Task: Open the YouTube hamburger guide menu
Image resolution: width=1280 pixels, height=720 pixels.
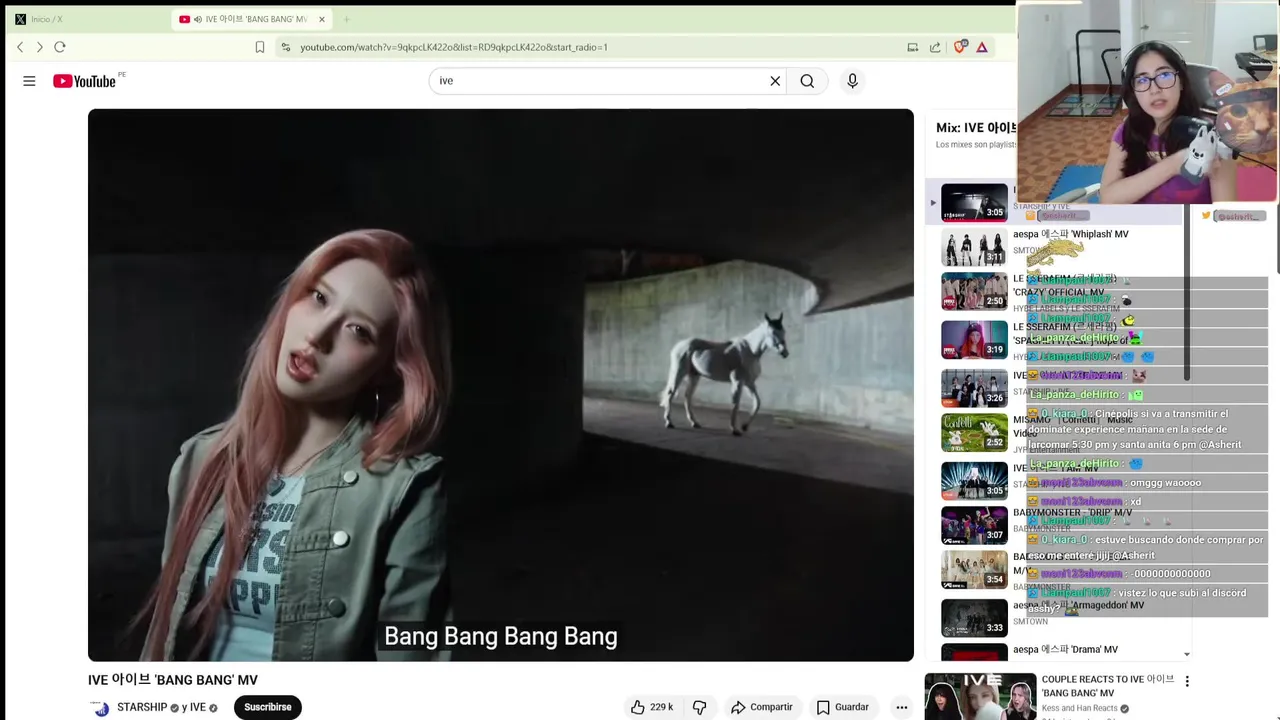Action: [29, 81]
